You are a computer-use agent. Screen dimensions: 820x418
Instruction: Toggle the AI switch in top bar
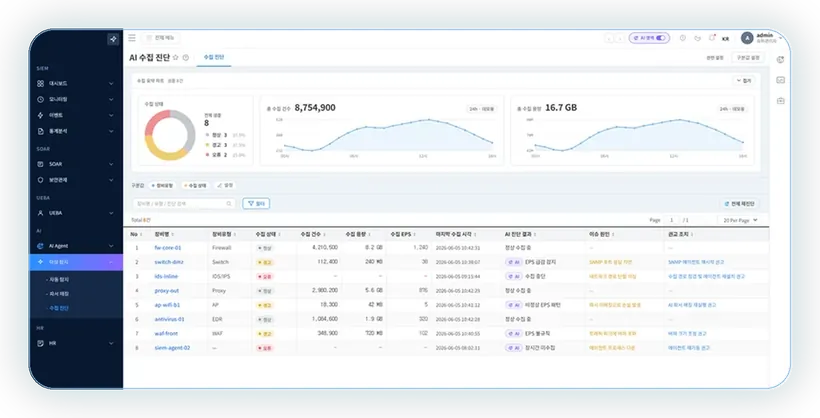pyautogui.click(x=661, y=38)
